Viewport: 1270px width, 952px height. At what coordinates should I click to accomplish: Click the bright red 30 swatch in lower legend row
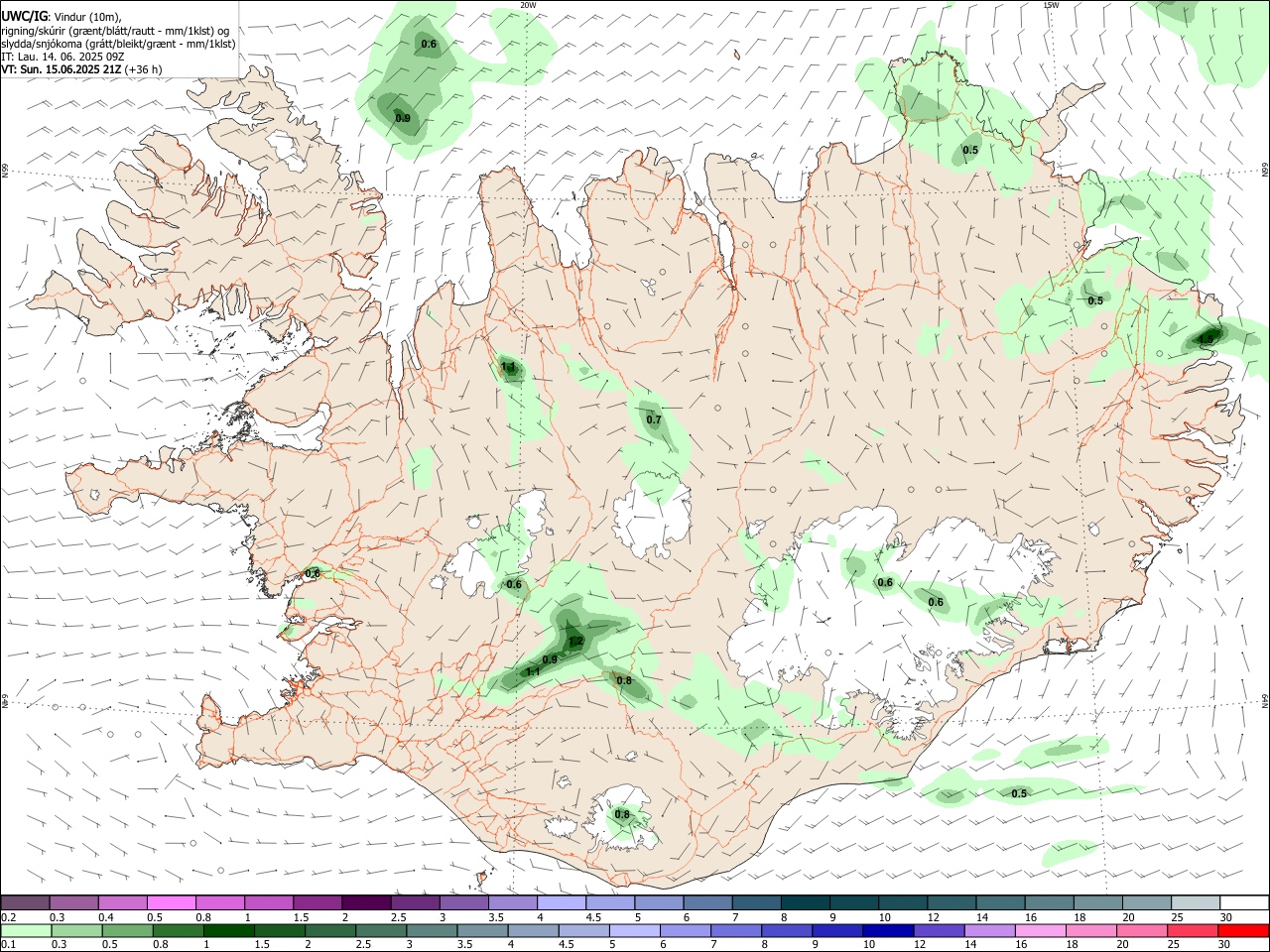point(1243,930)
